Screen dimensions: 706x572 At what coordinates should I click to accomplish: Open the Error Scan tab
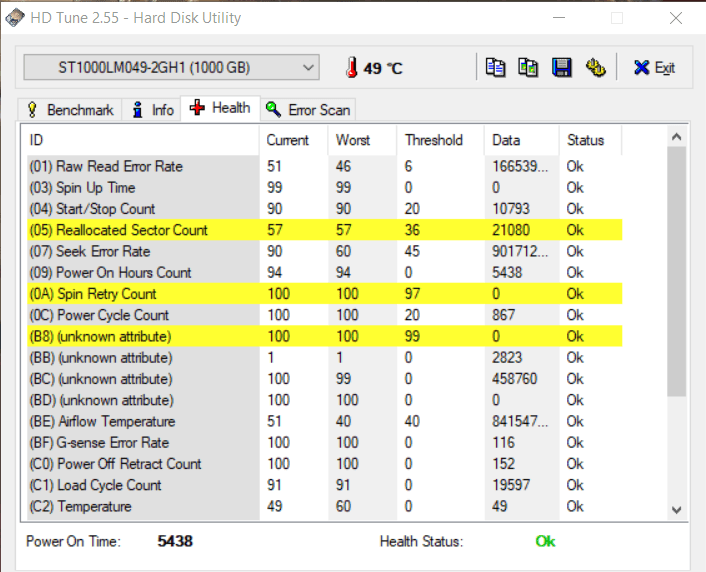click(308, 110)
